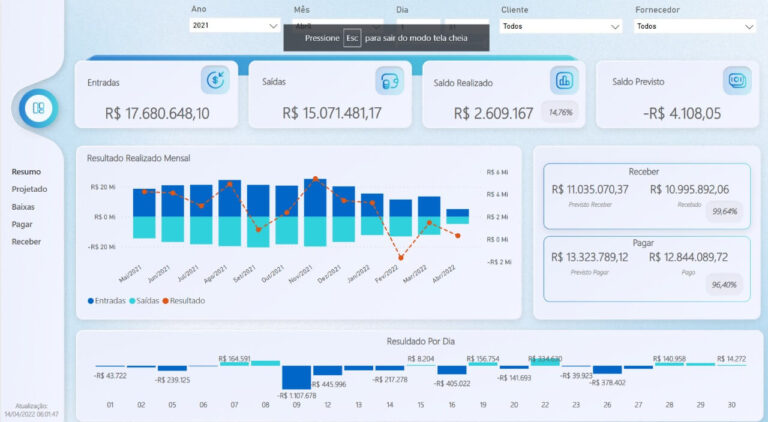Click the 14,76% badge in Saldo Realizado
This screenshot has width=768, height=422.
pos(560,112)
